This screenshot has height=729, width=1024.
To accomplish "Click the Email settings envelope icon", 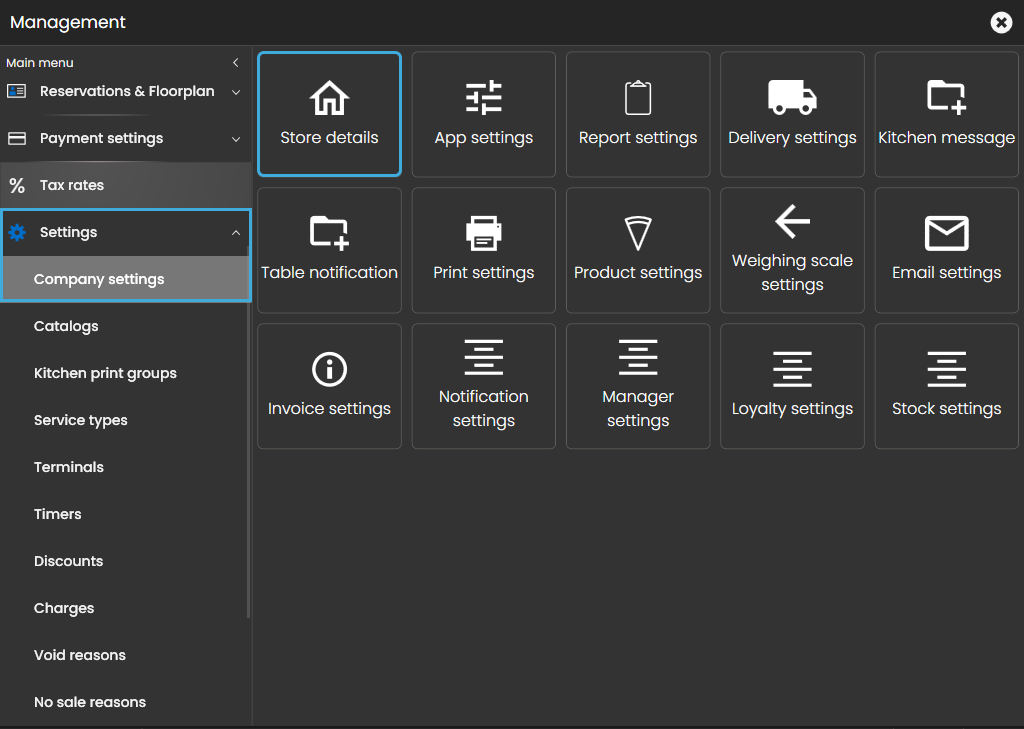I will (946, 233).
